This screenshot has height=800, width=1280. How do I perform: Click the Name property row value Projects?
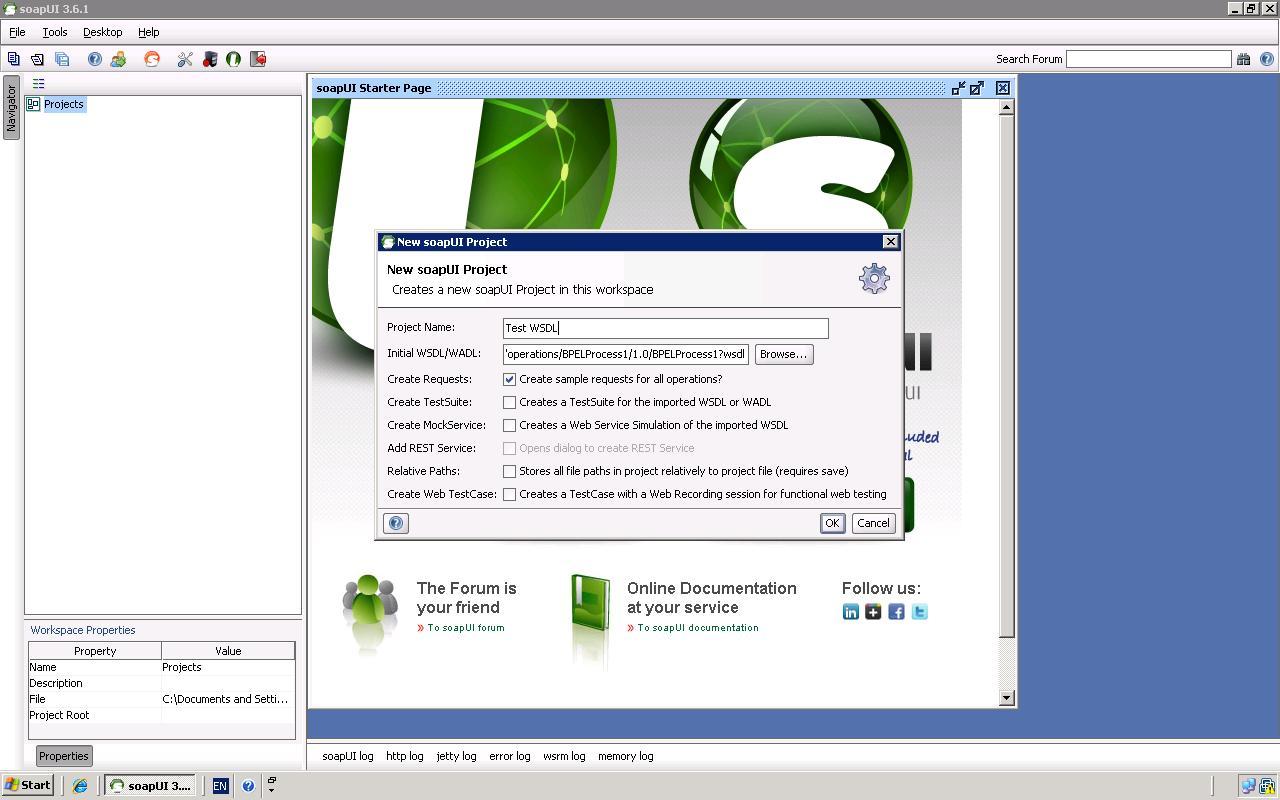[x=228, y=667]
